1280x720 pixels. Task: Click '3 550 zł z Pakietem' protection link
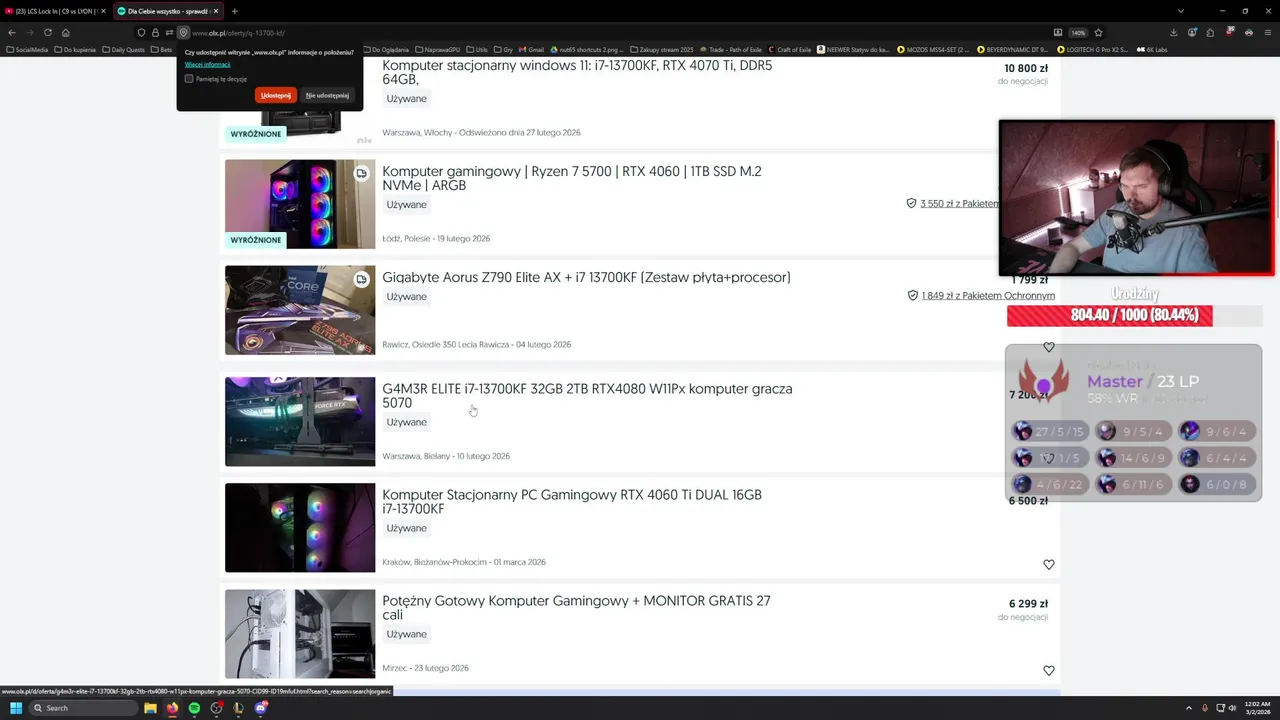coord(959,203)
